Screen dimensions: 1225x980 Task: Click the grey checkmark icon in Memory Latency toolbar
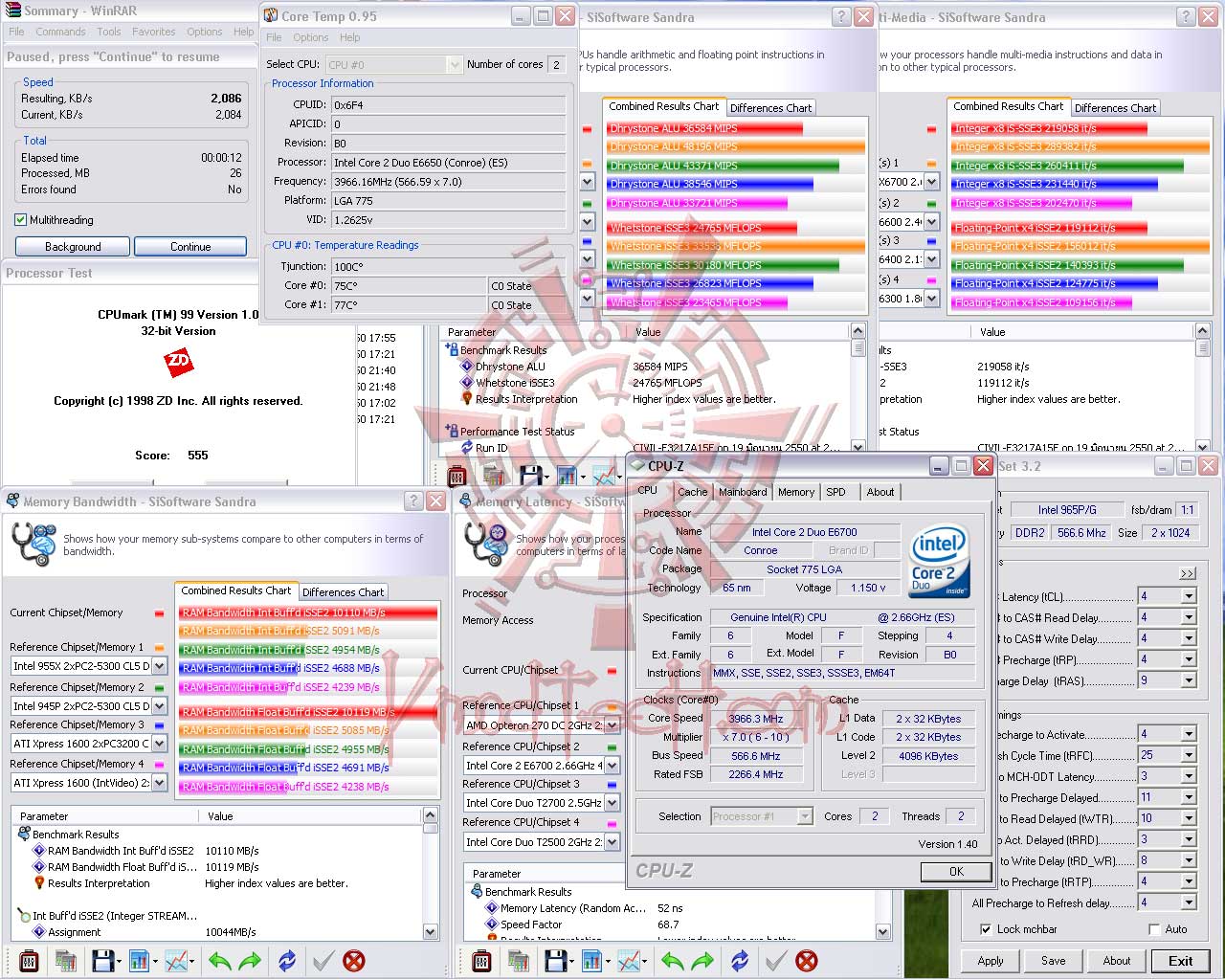click(x=775, y=960)
